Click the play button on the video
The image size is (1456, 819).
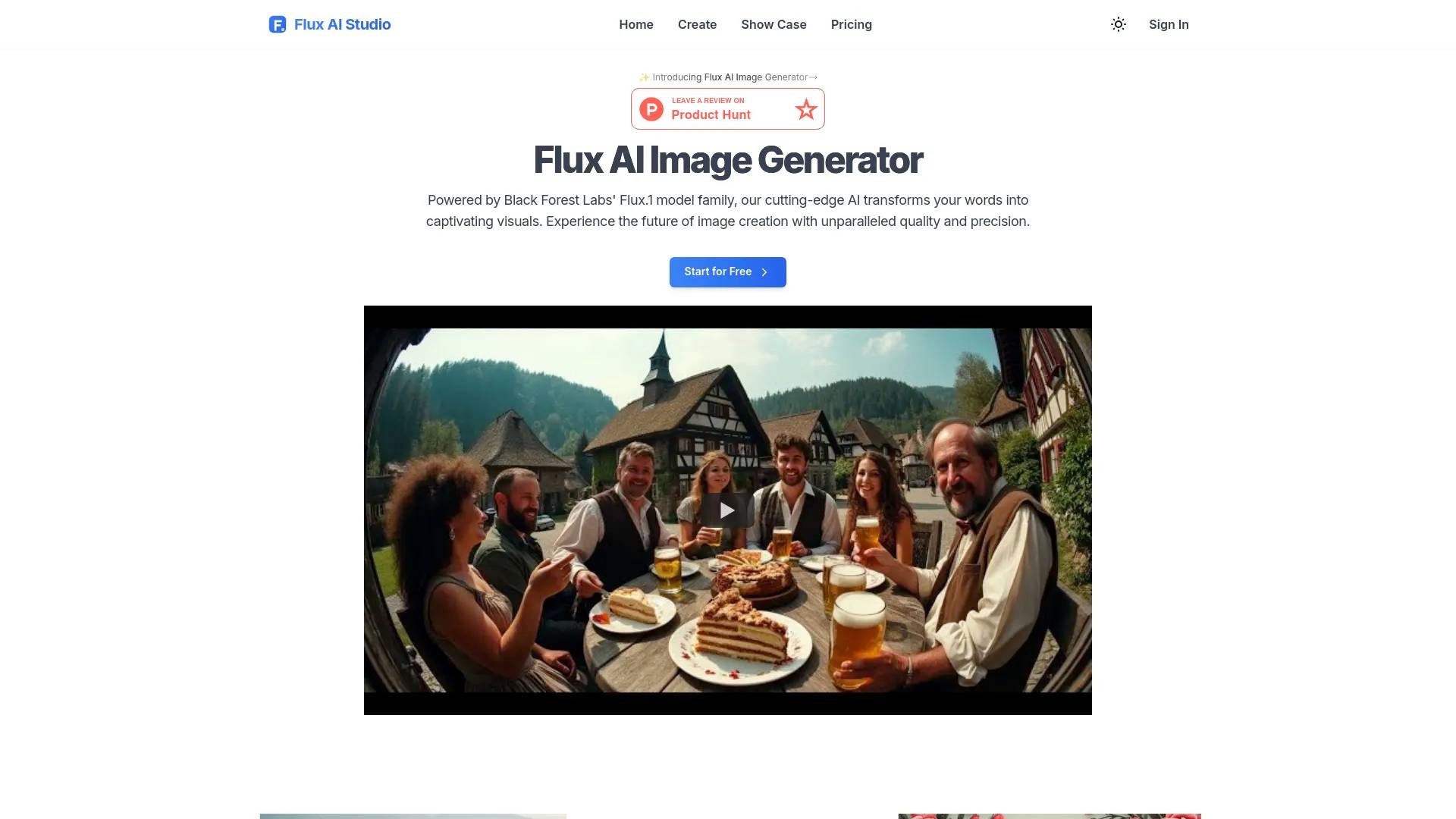click(x=727, y=510)
